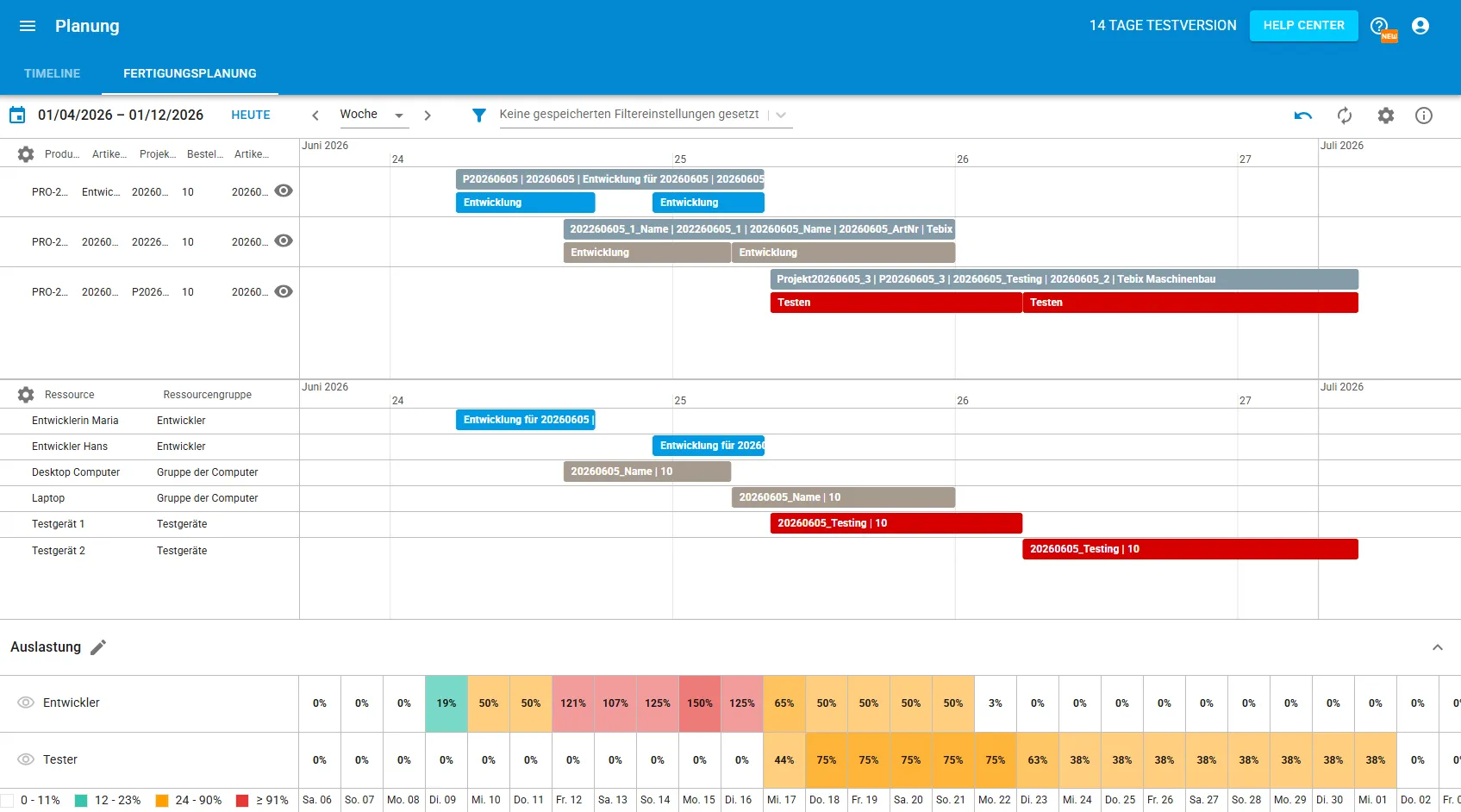
Task: Open the calendar date picker icon
Action: pos(17,115)
